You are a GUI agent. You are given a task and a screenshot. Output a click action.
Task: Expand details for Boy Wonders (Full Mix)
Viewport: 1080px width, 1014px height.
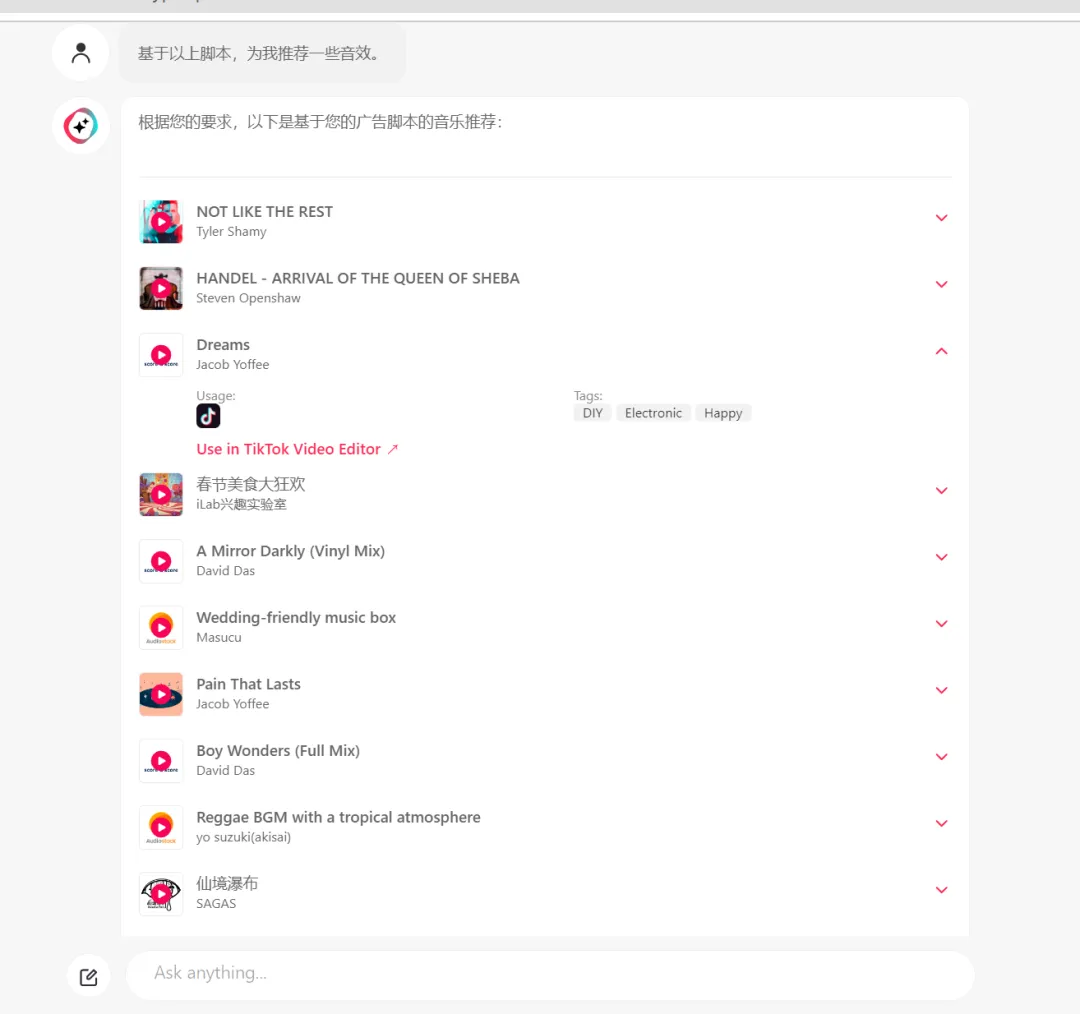pyautogui.click(x=942, y=757)
